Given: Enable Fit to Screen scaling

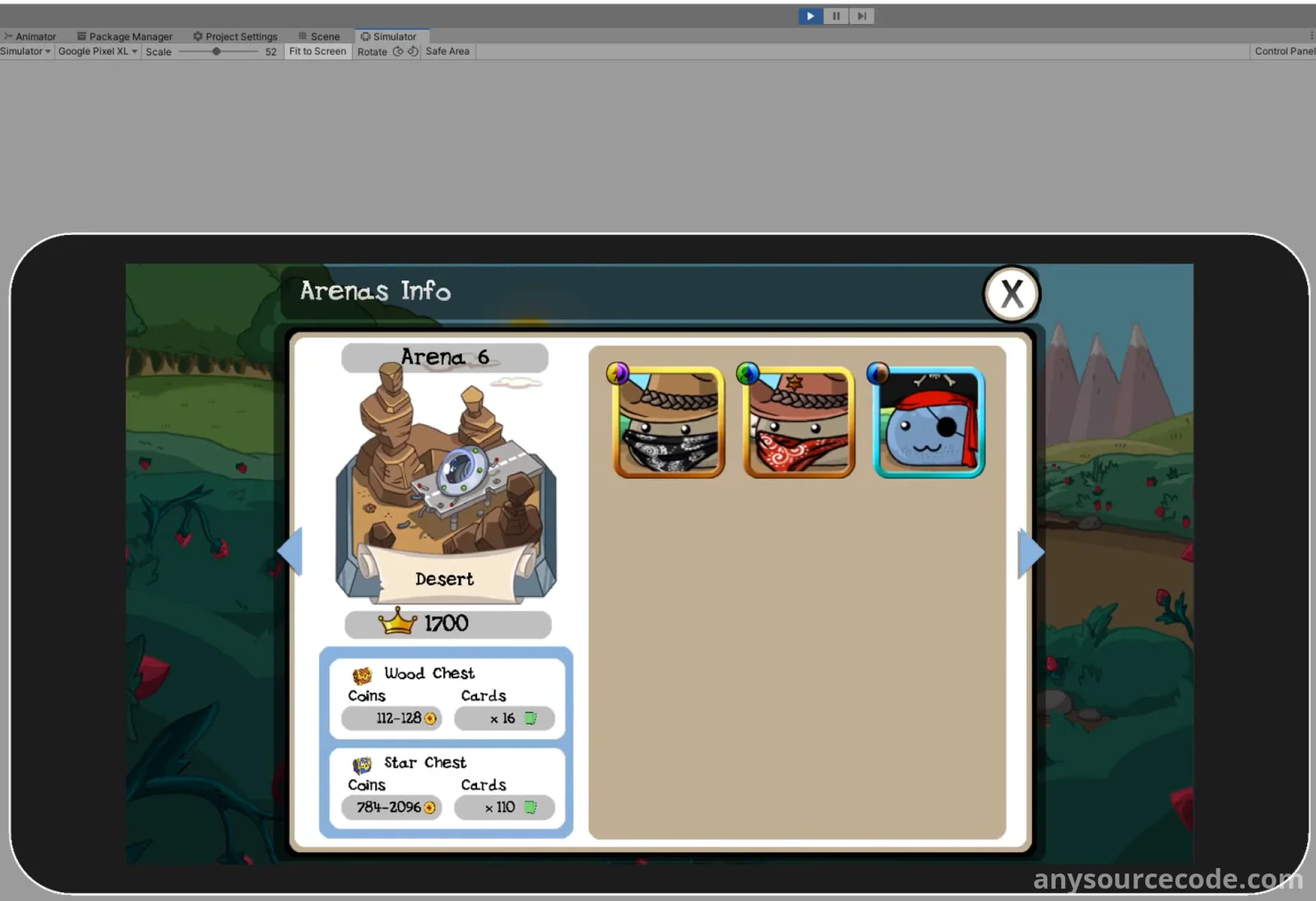Looking at the screenshot, I should (317, 51).
